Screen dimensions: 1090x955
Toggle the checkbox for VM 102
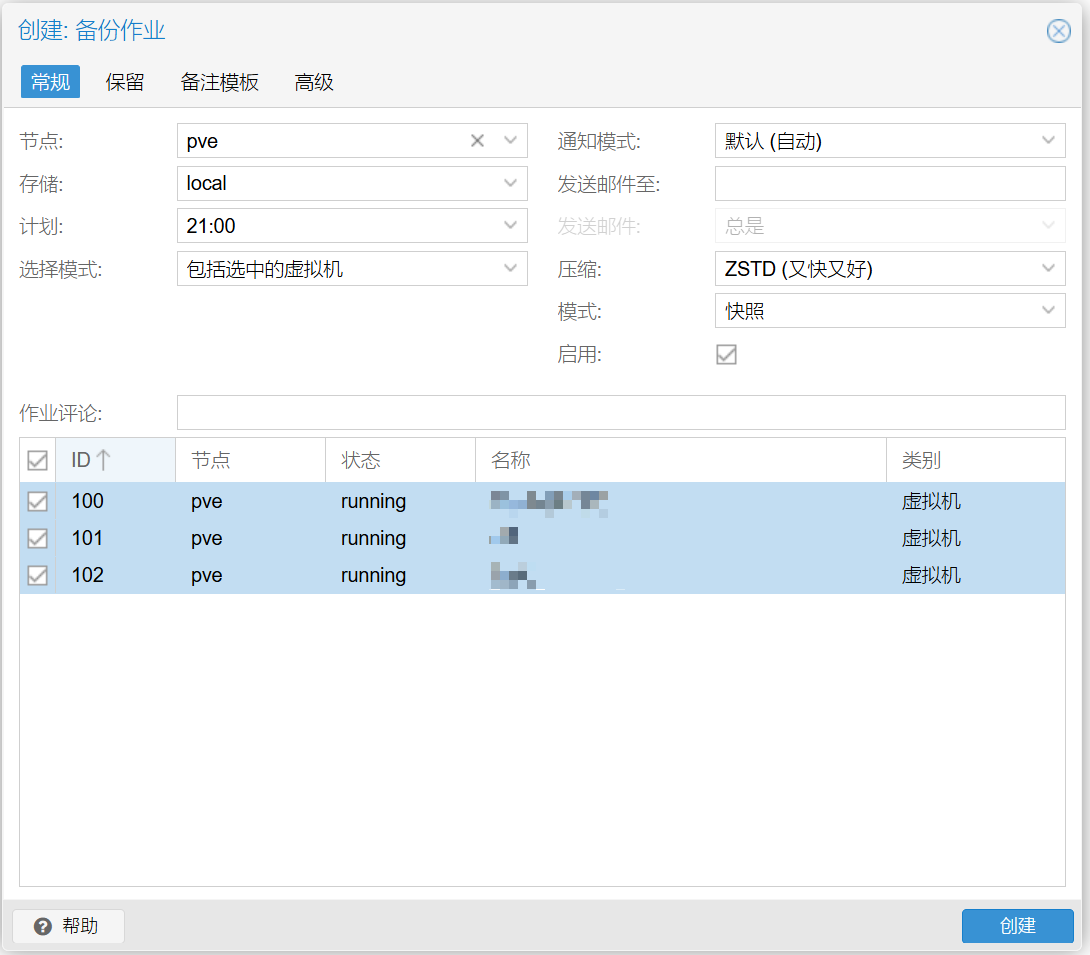click(37, 575)
